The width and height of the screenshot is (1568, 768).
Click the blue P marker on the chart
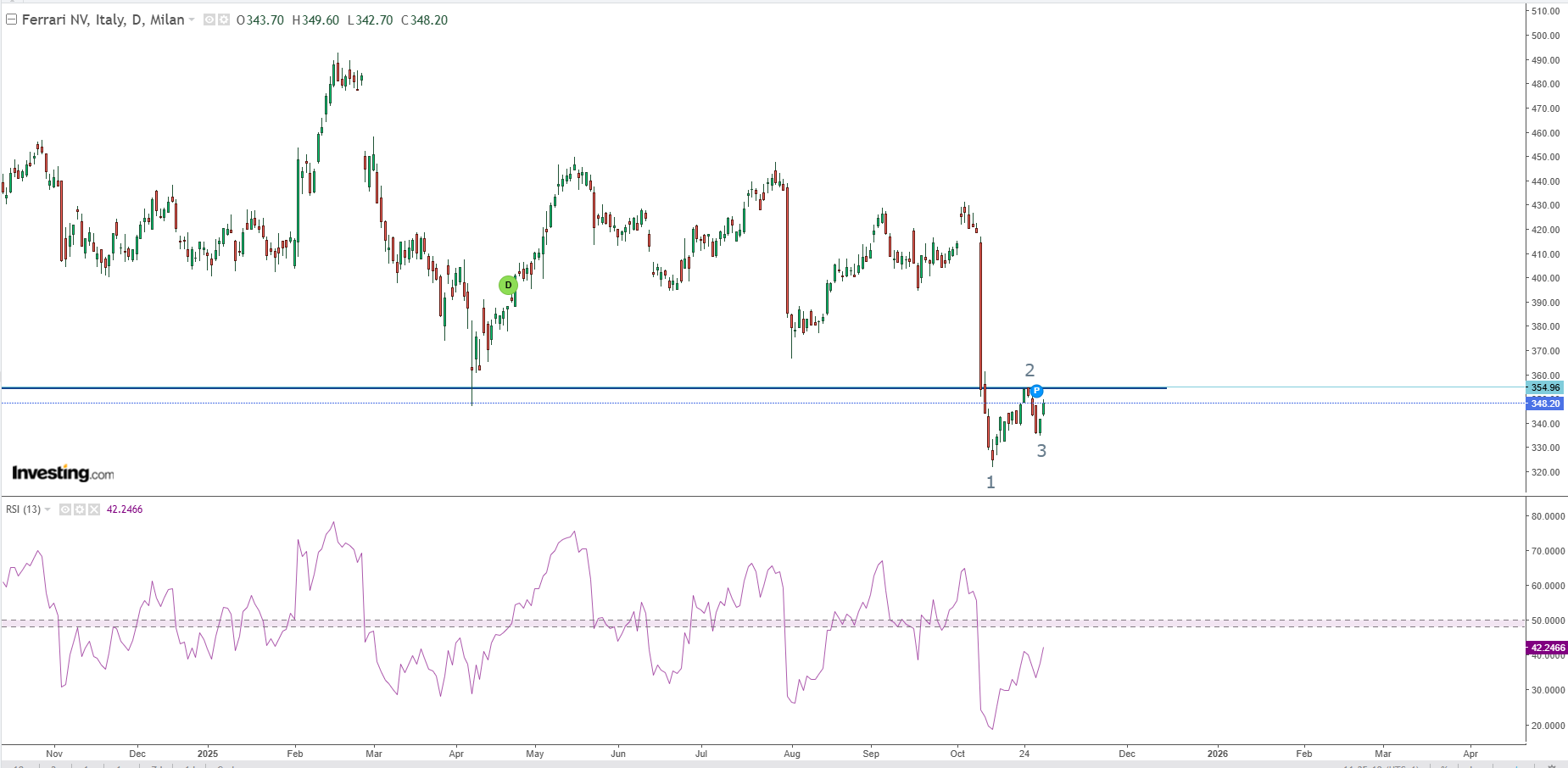point(1036,391)
